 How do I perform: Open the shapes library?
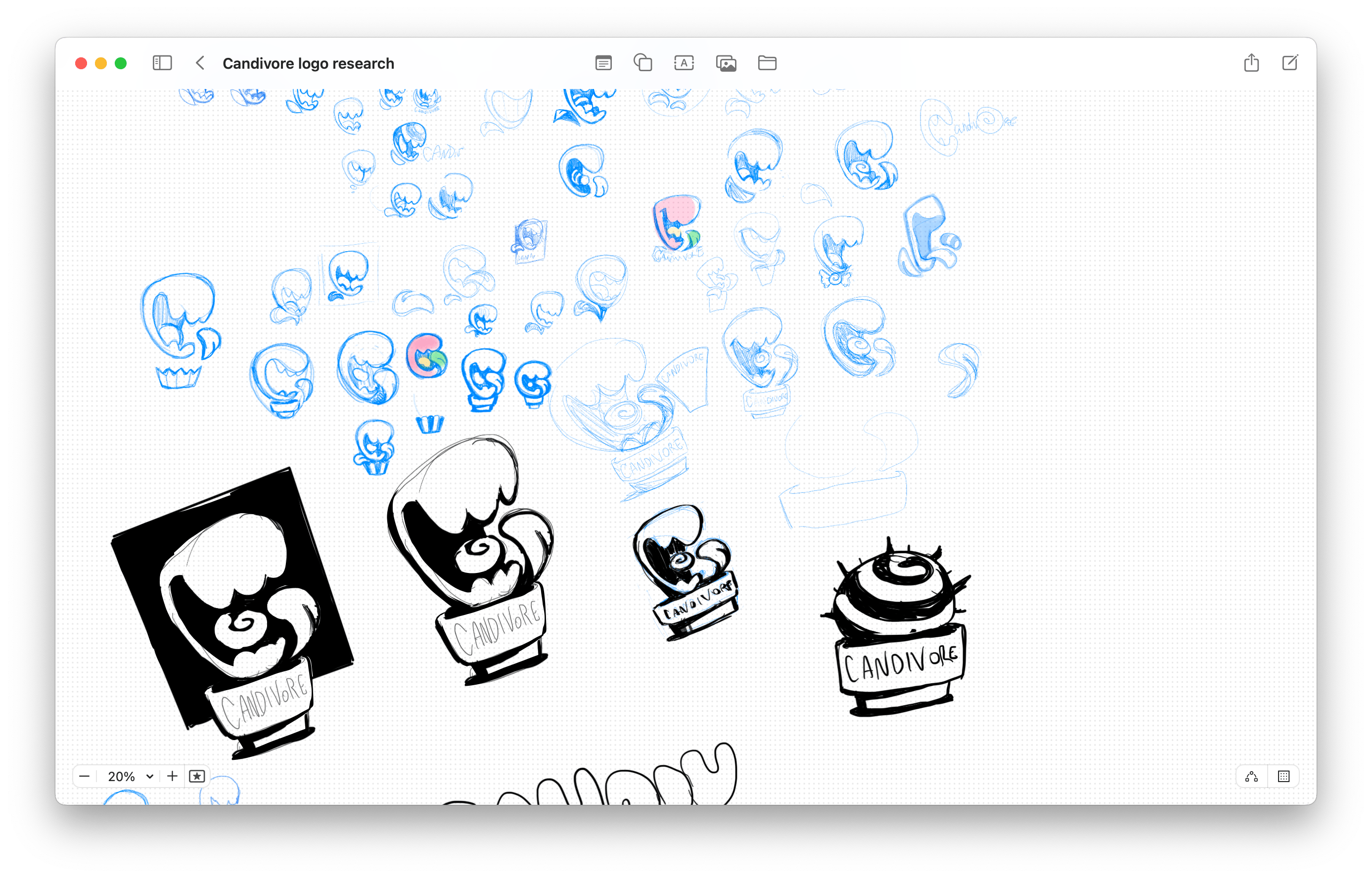point(642,63)
